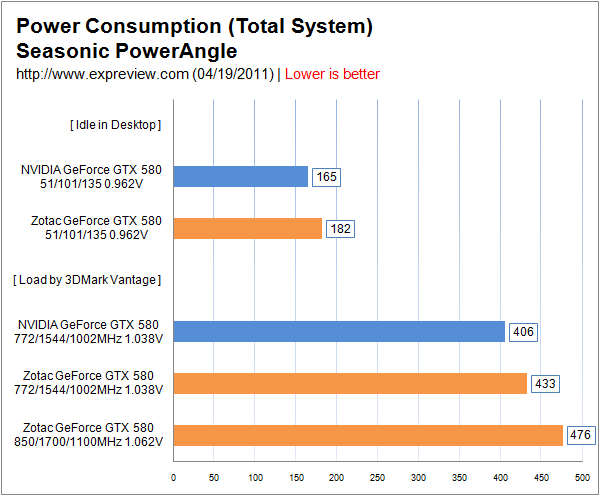Viewport: 600px width, 496px height.
Task: Select the 406 value label
Action: (x=523, y=332)
